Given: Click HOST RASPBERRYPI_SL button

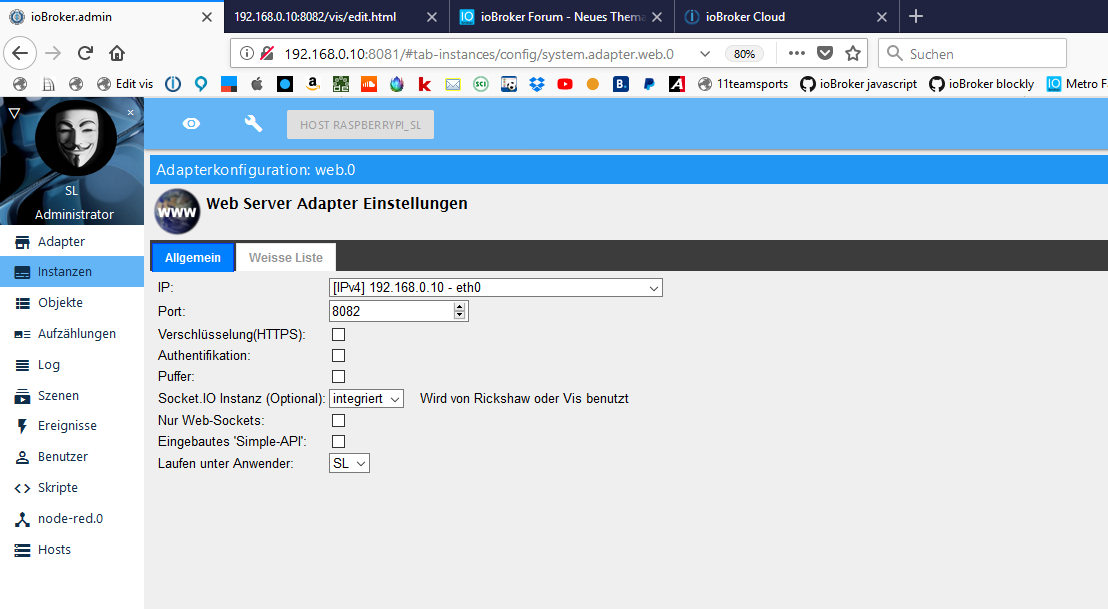Looking at the screenshot, I should [360, 125].
